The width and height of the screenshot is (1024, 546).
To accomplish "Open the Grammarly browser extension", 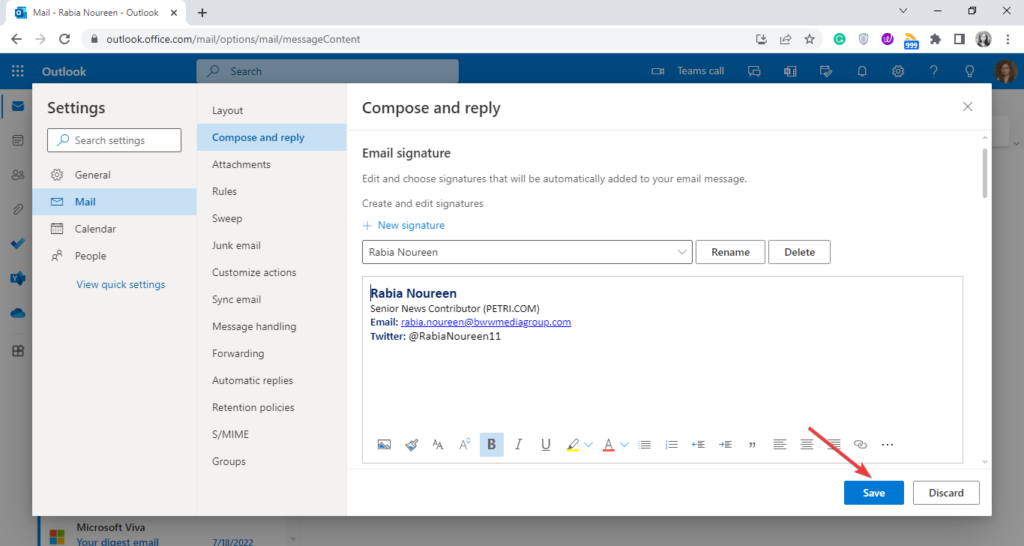I will 839,39.
